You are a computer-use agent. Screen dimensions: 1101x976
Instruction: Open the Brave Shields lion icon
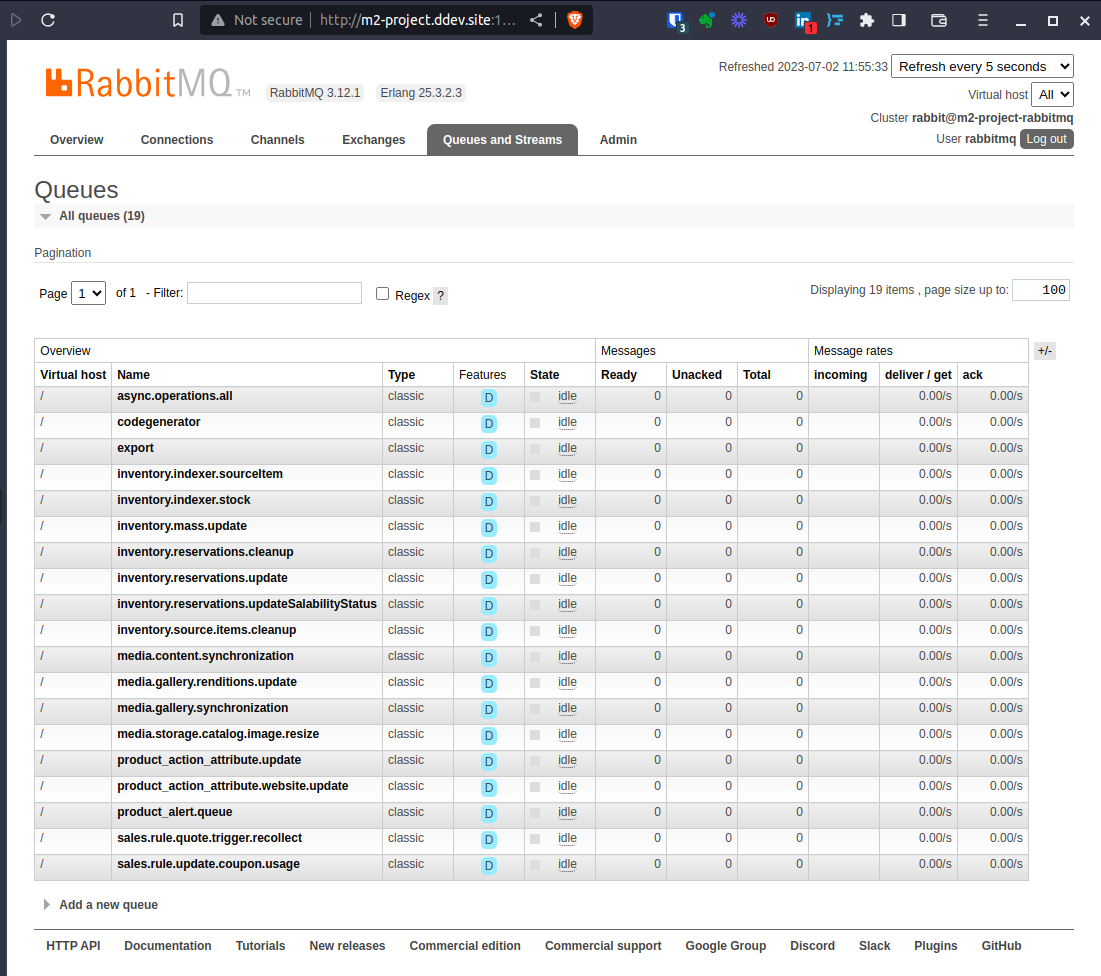(x=574, y=20)
